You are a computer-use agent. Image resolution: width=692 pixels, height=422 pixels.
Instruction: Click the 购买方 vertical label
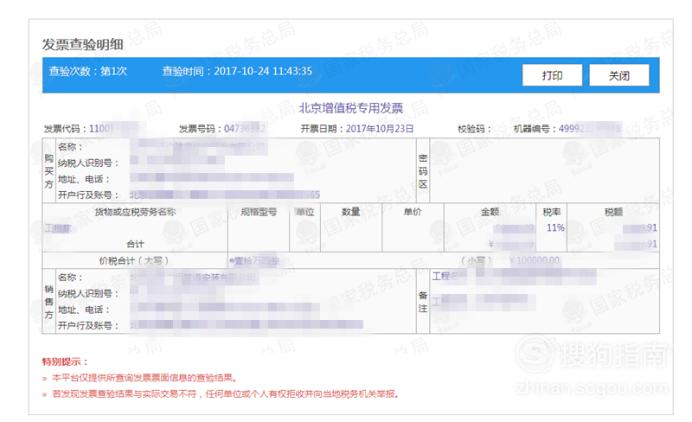[49, 171]
